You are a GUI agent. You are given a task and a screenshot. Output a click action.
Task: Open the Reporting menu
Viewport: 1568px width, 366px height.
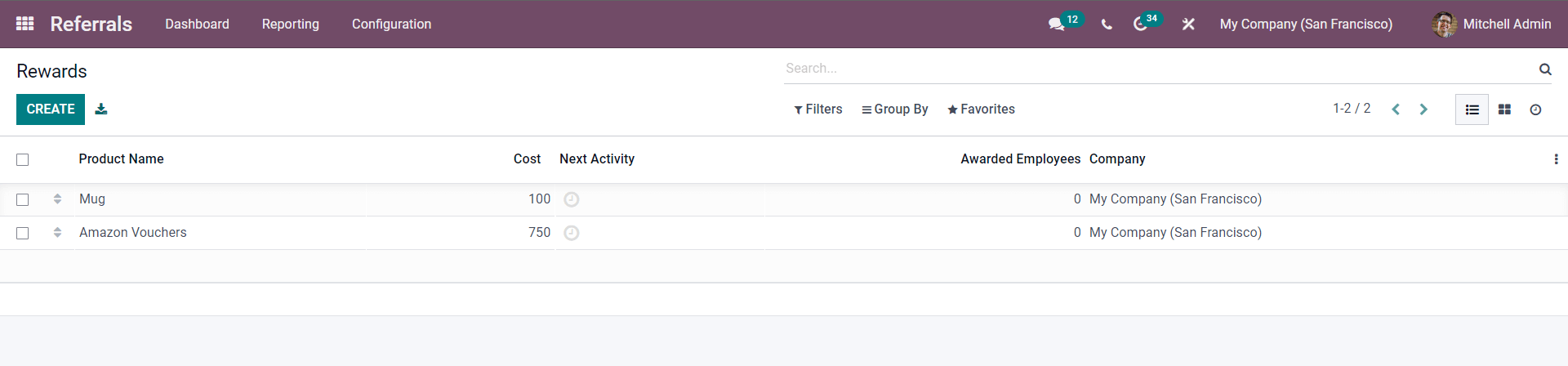point(291,24)
